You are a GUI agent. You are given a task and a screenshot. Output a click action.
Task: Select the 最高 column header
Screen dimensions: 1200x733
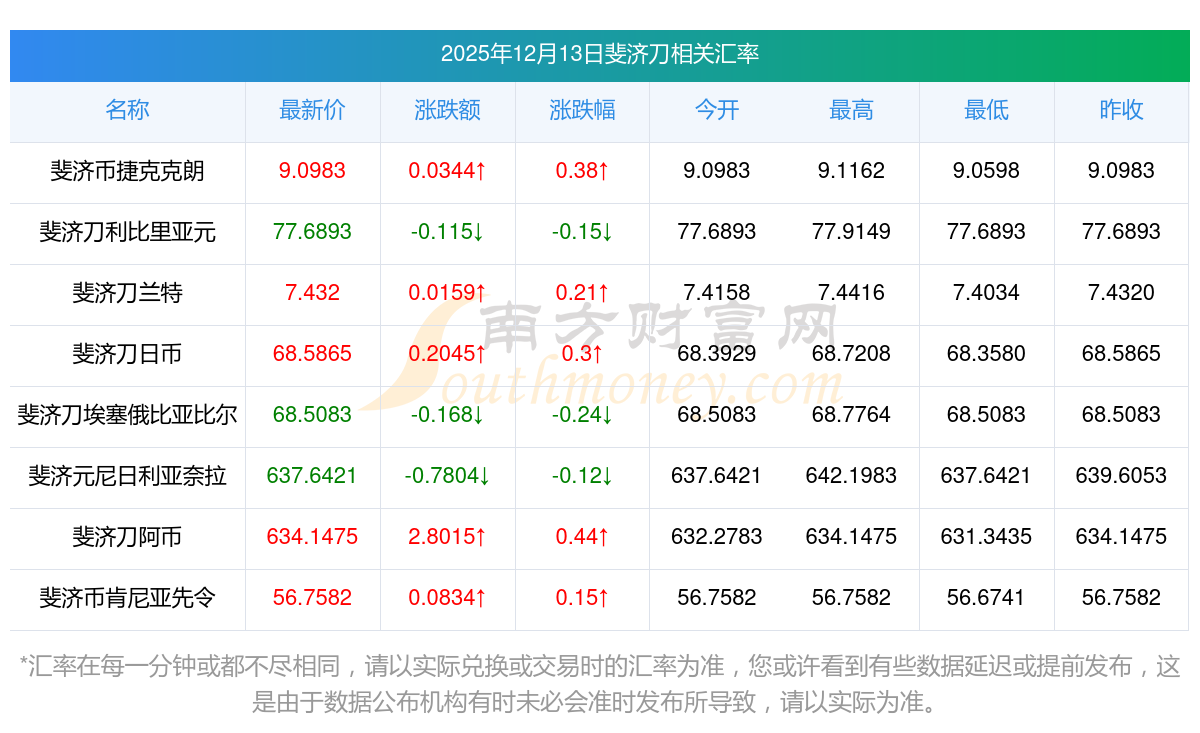[x=851, y=110]
